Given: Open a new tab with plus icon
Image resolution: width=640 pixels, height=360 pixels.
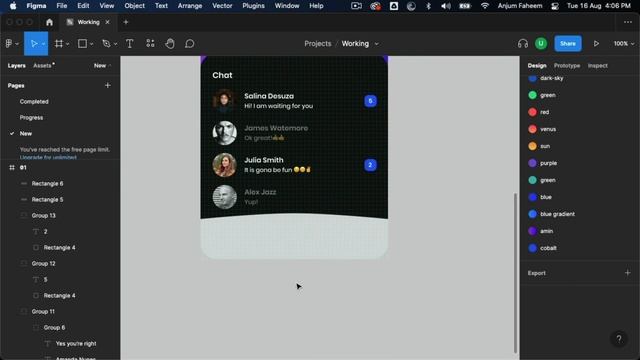Looking at the screenshot, I should [x=126, y=22].
